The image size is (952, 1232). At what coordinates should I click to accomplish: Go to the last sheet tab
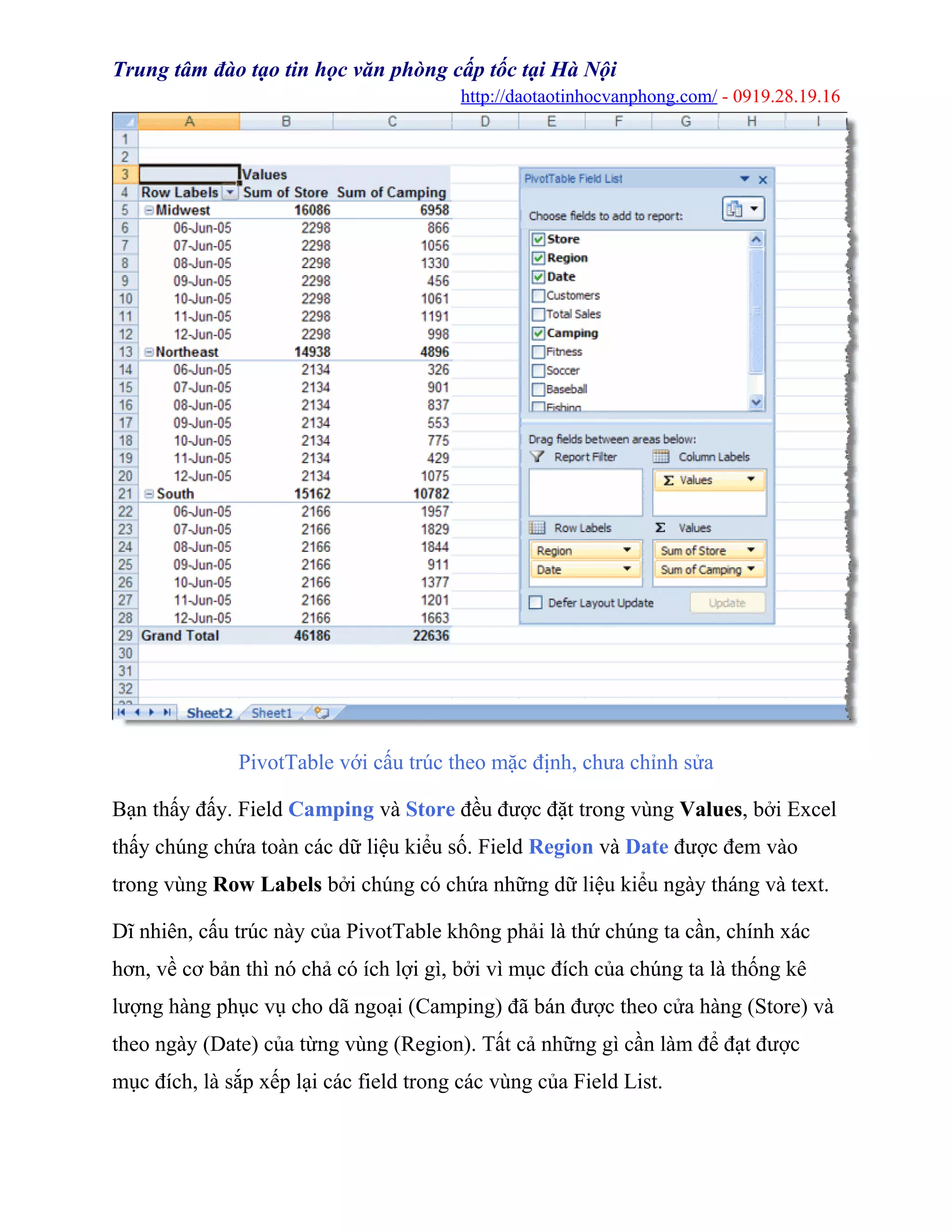pyautogui.click(x=167, y=712)
